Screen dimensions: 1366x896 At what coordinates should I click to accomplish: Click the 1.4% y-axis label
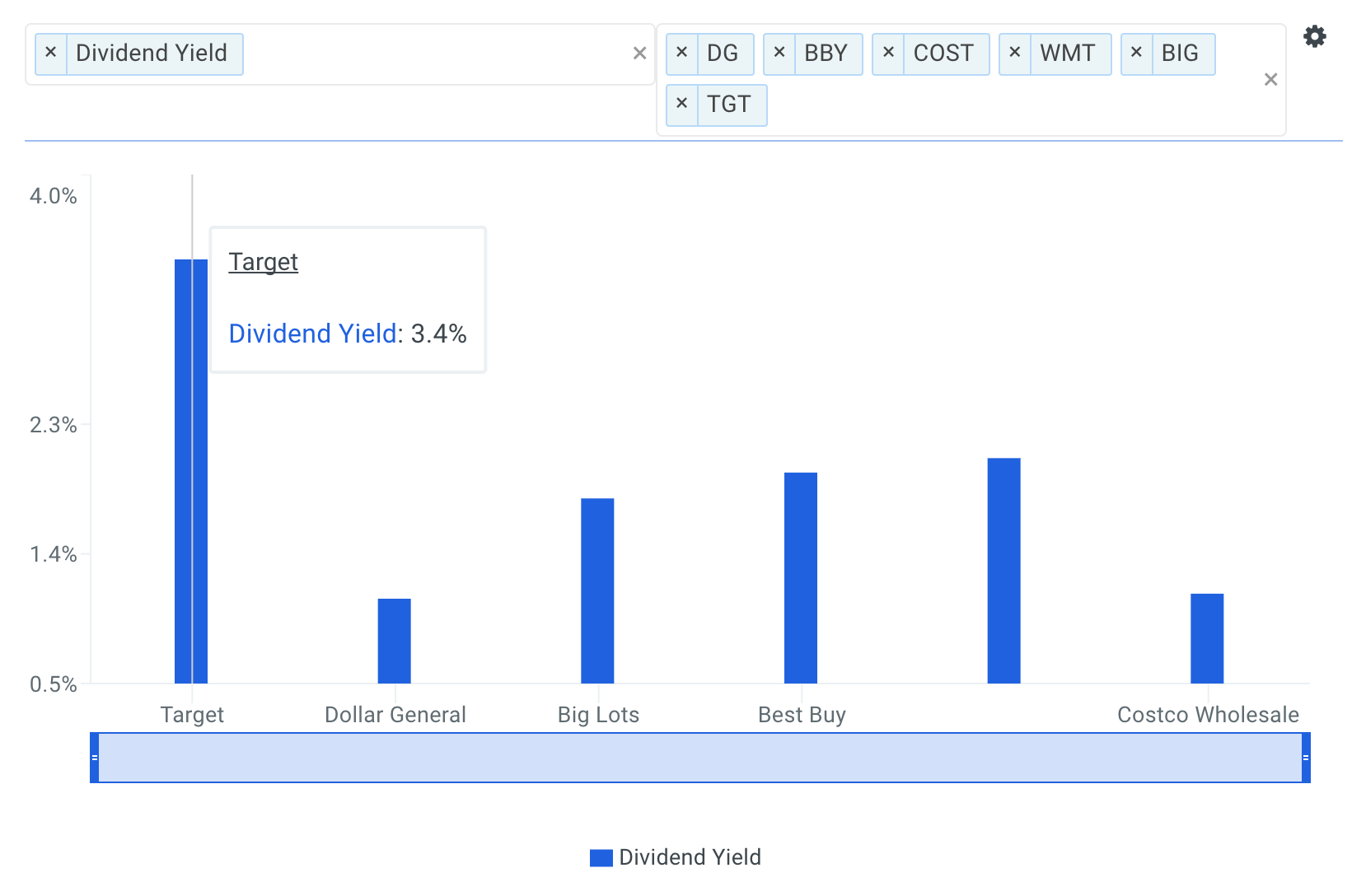coord(54,554)
